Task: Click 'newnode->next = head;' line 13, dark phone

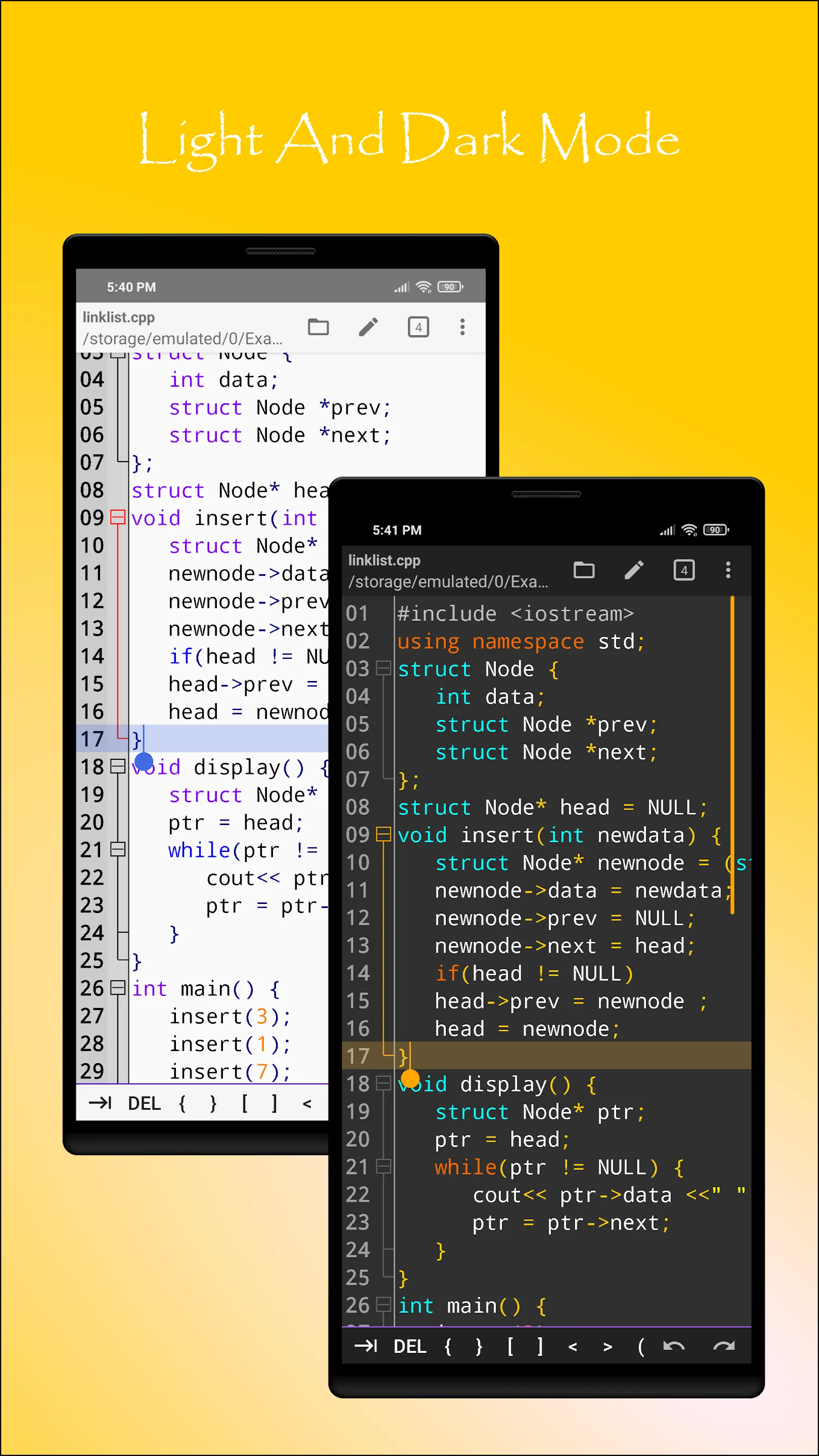Action: (565, 945)
